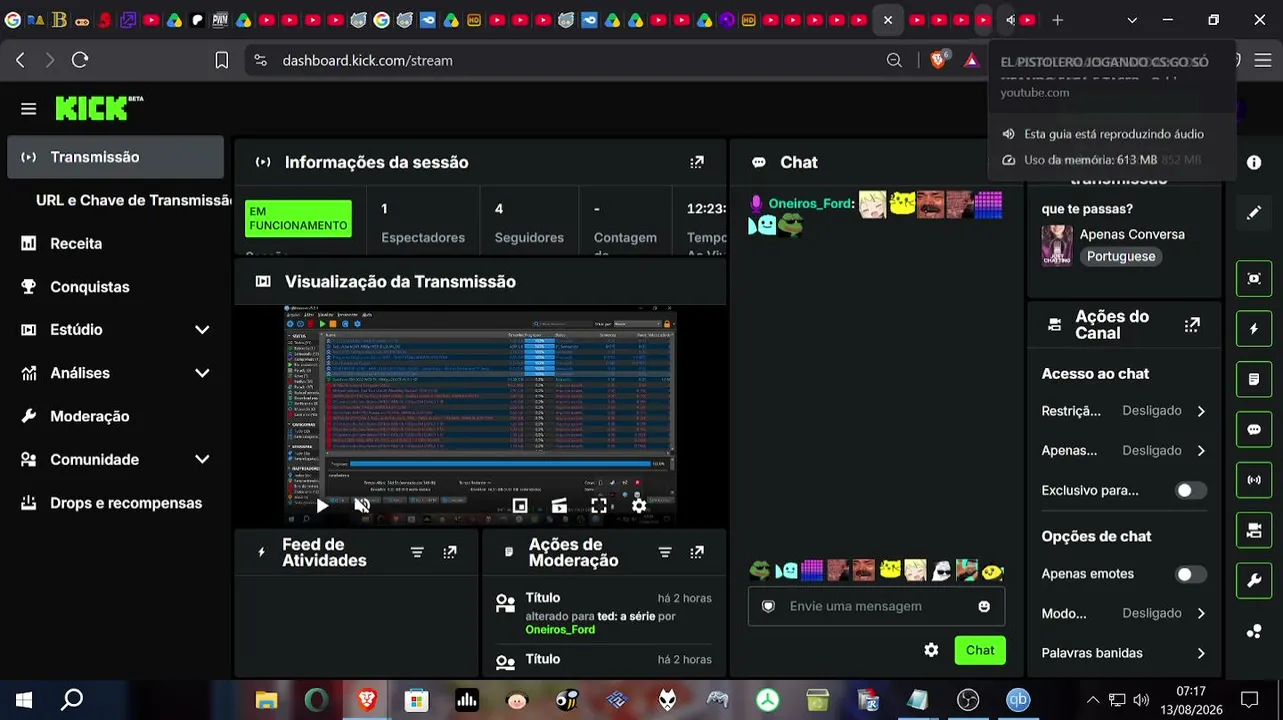Viewport: 1283px width, 720px height.
Task: Send message with green Chat button
Action: (x=980, y=650)
